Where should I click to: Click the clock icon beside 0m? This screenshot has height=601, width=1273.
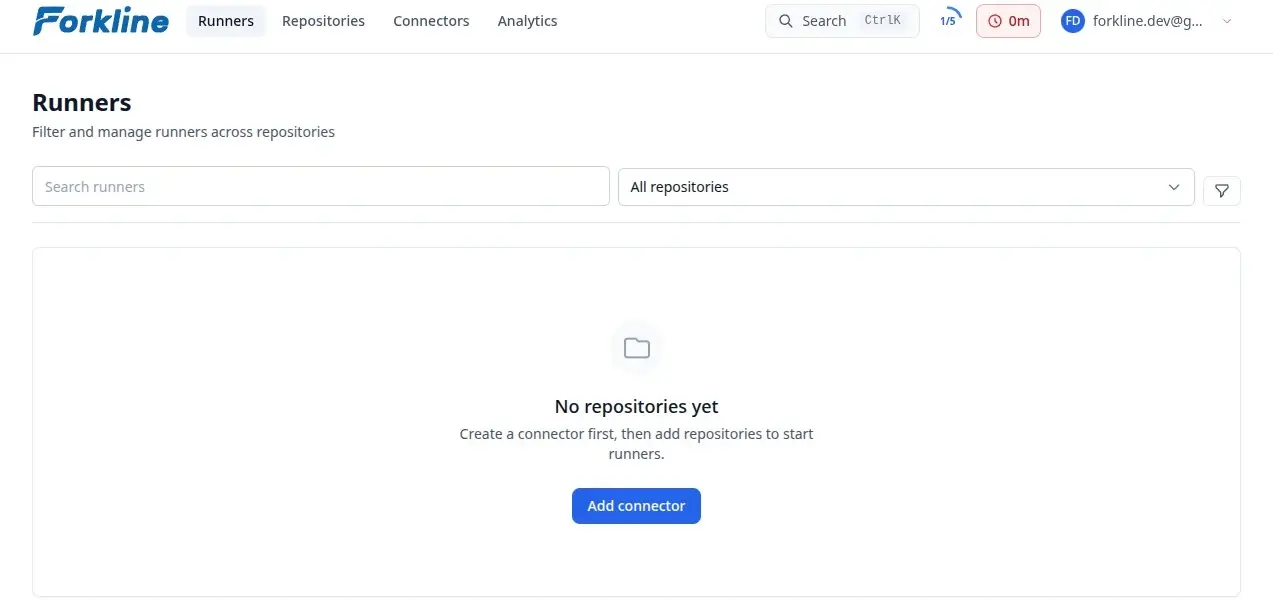point(995,21)
